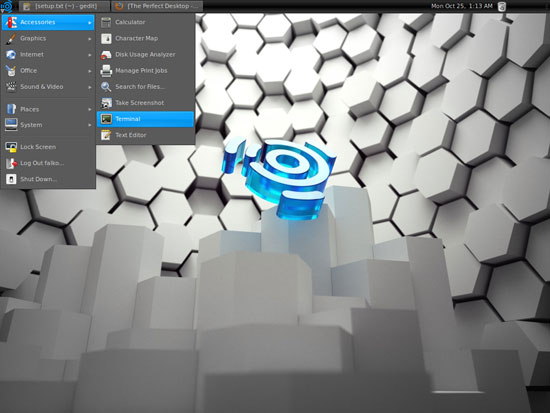Image resolution: width=550 pixels, height=413 pixels.
Task: Switch to The Perfect Desktop Firefox window
Action: (x=157, y=6)
